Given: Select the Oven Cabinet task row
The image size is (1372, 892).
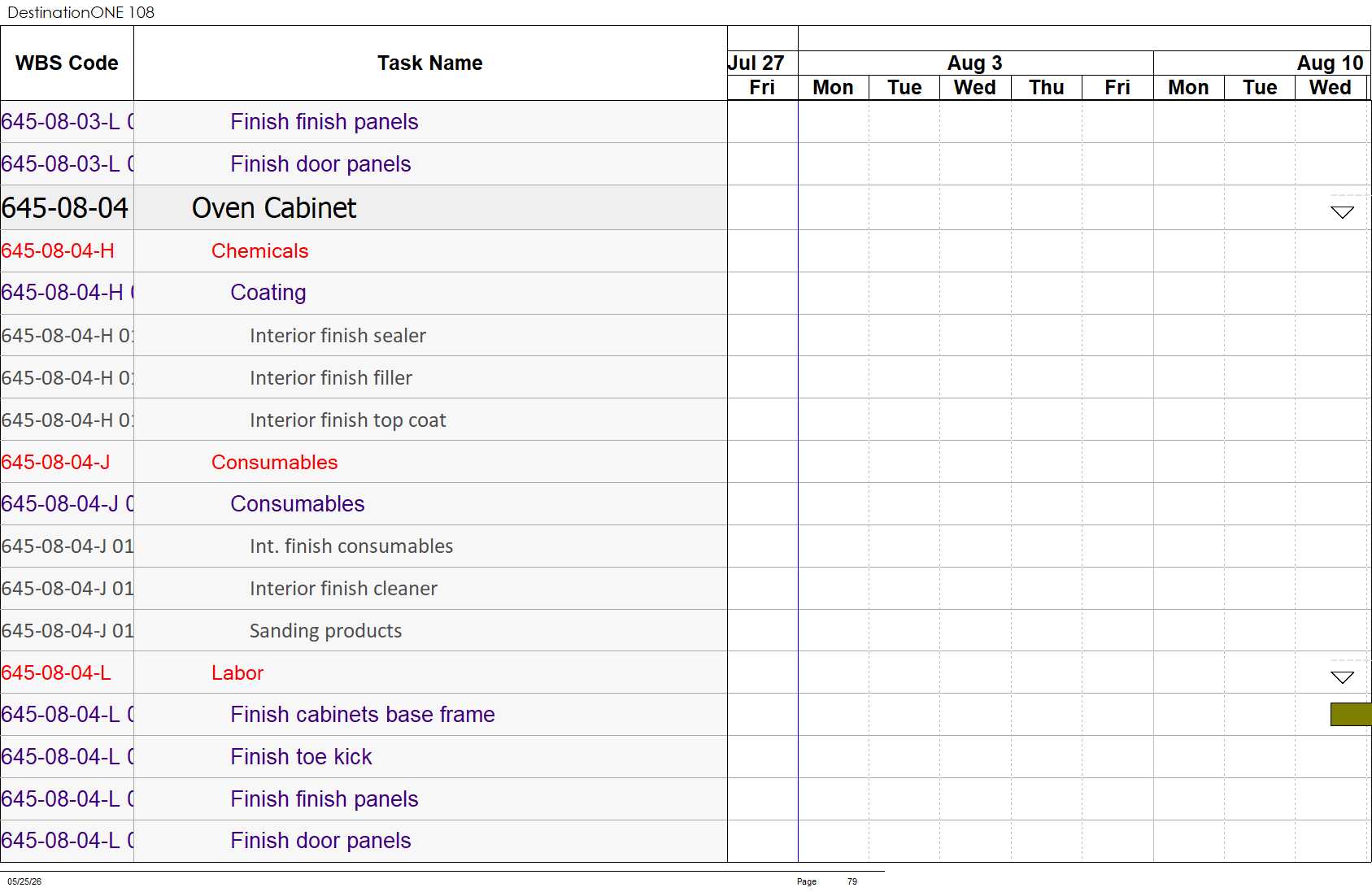Looking at the screenshot, I should [x=364, y=207].
